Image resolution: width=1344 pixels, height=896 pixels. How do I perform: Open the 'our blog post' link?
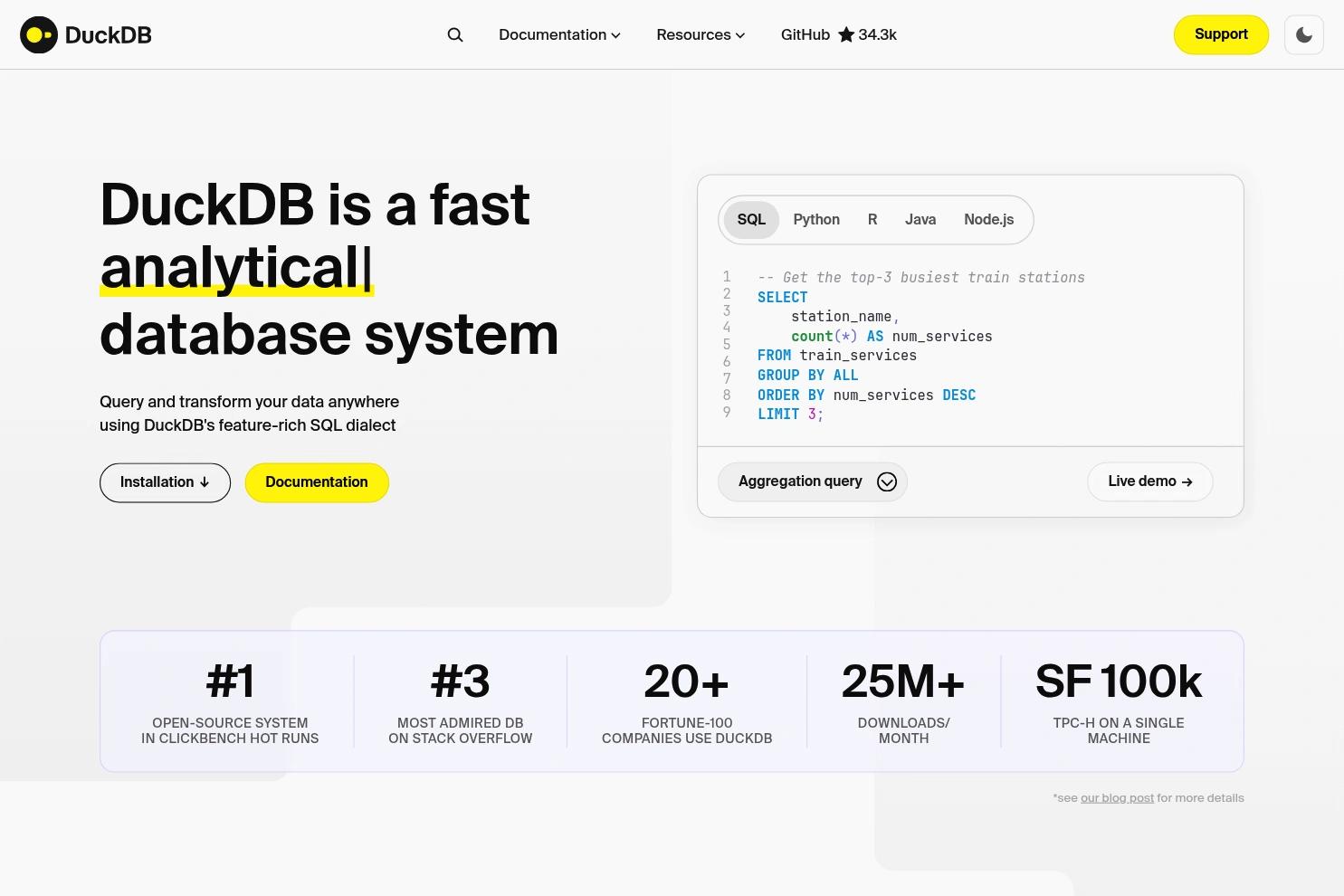[x=1117, y=798]
